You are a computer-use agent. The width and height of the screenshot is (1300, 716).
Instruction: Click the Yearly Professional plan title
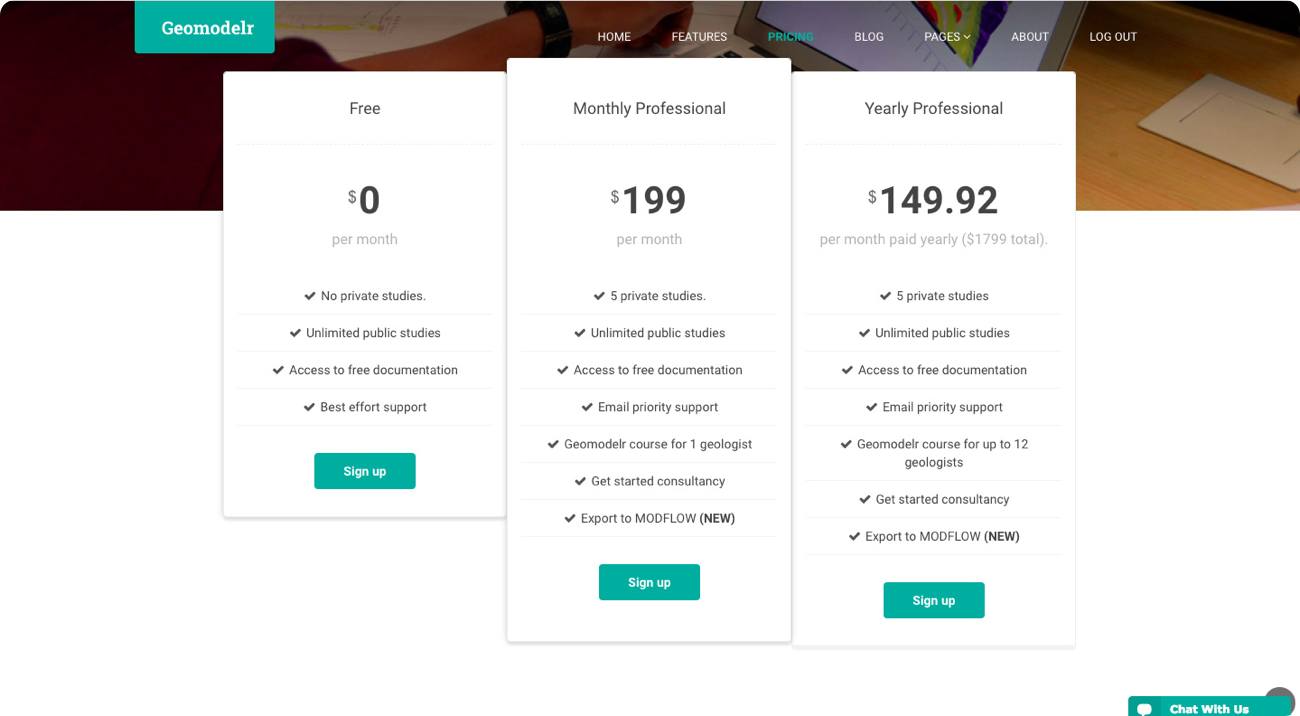(933, 109)
